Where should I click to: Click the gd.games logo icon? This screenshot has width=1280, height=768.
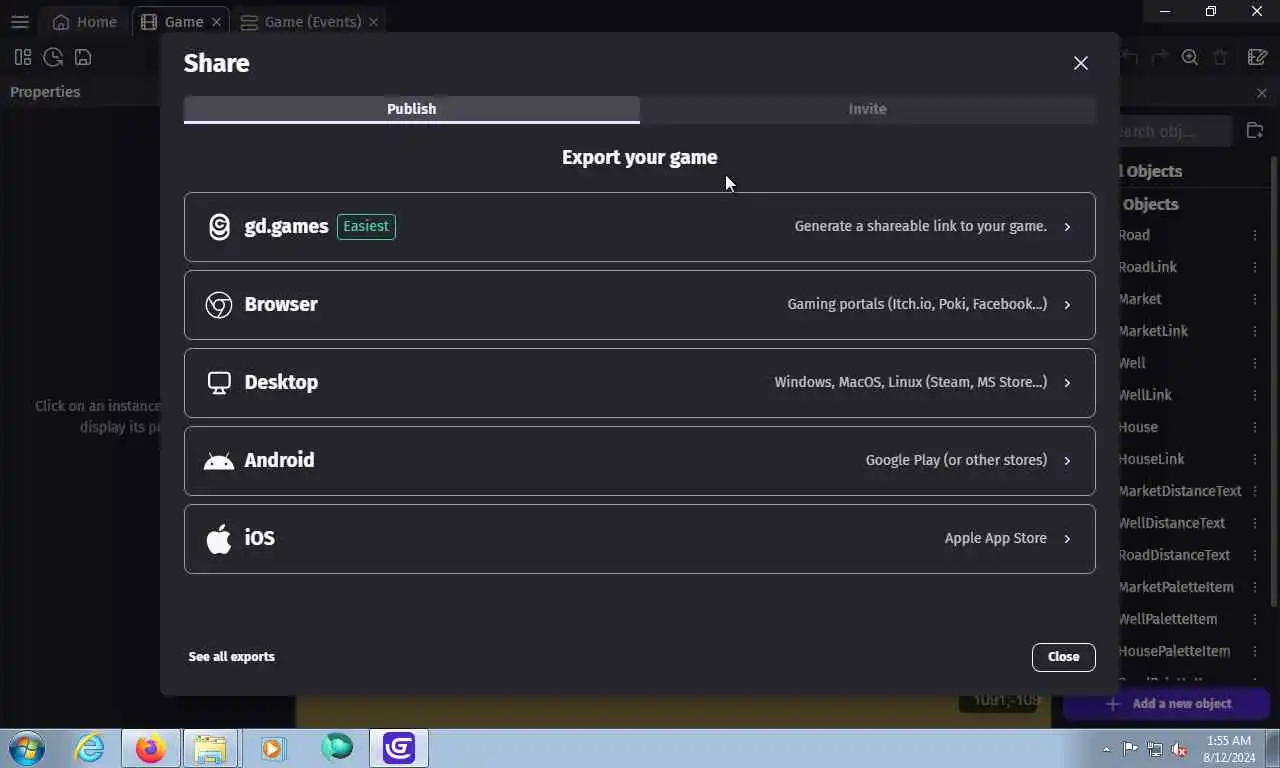(219, 227)
